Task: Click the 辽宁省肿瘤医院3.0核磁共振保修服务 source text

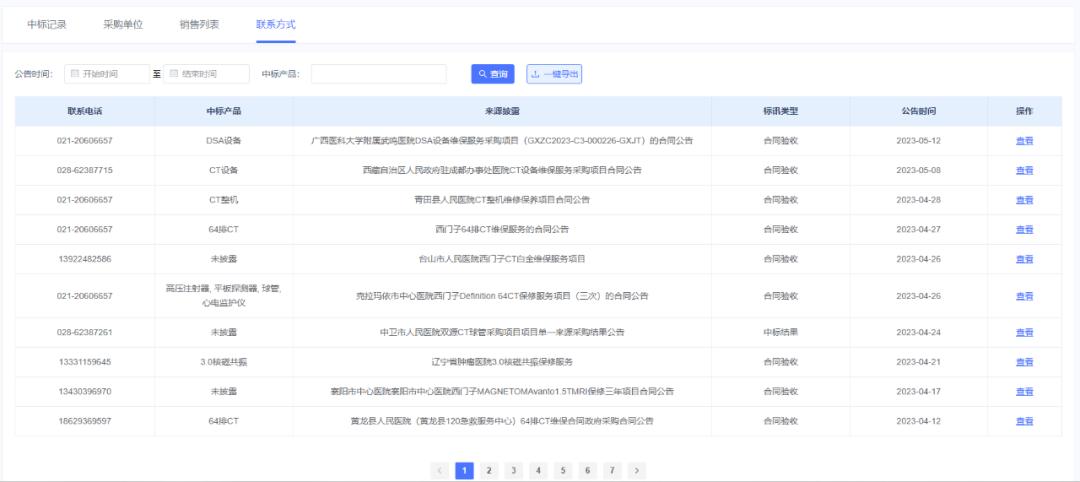Action: [x=502, y=362]
